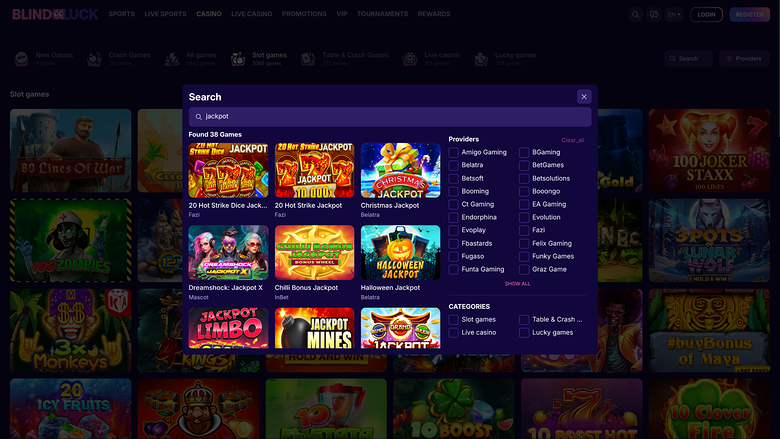Image resolution: width=780 pixels, height=439 pixels.
Task: Tick the Belatra provider checkbox
Action: 453,165
